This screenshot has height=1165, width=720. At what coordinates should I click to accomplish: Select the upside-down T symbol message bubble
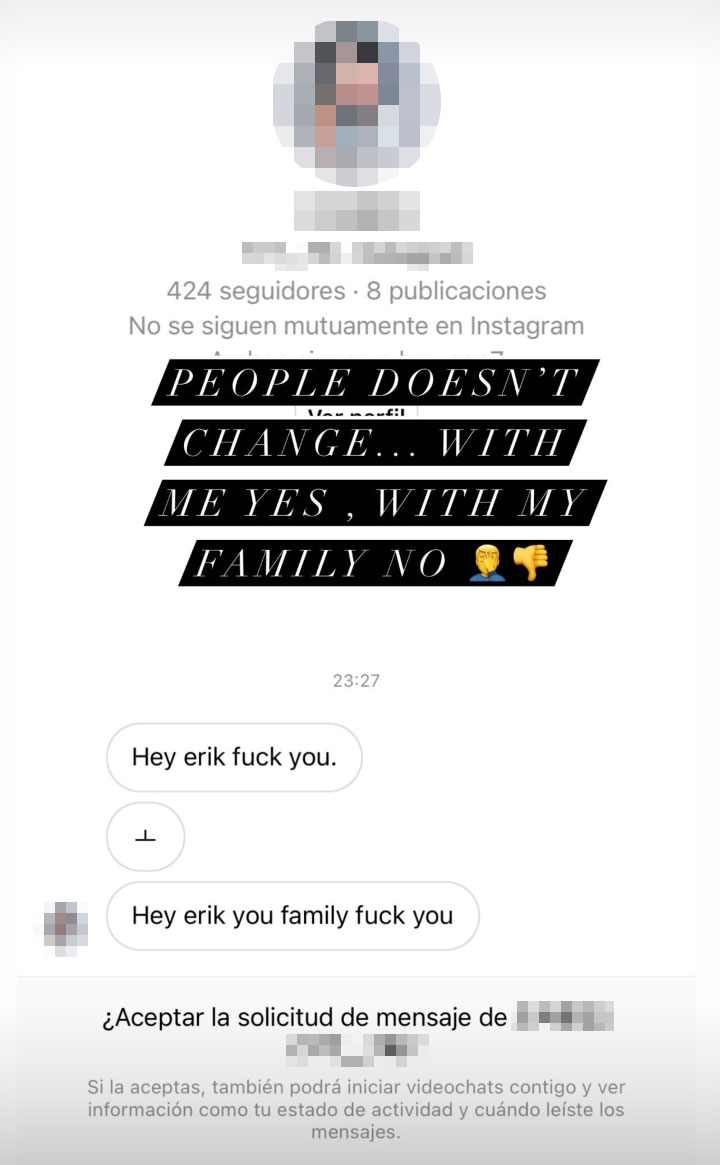[146, 837]
